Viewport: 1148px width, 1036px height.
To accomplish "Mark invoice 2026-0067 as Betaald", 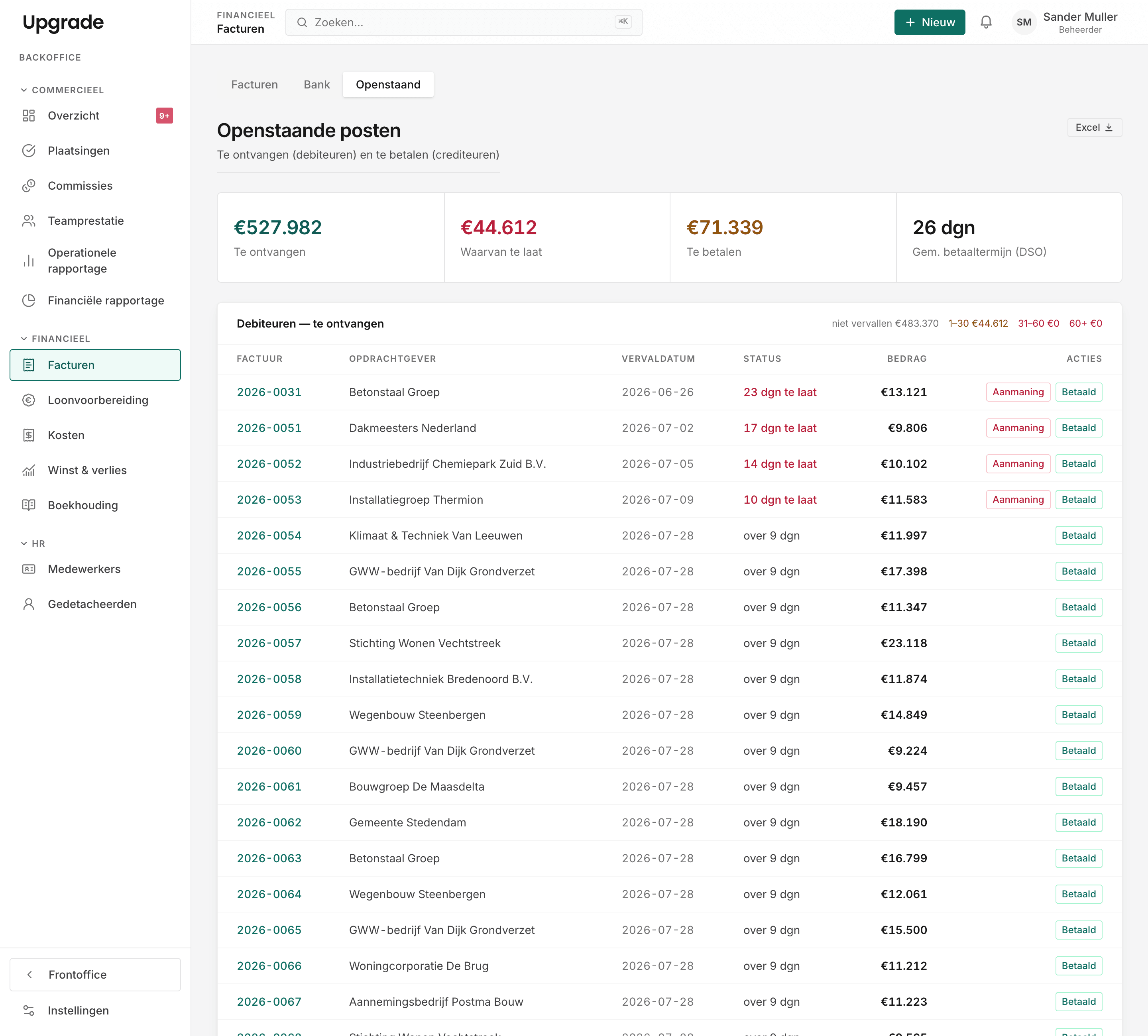I will click(1079, 1002).
